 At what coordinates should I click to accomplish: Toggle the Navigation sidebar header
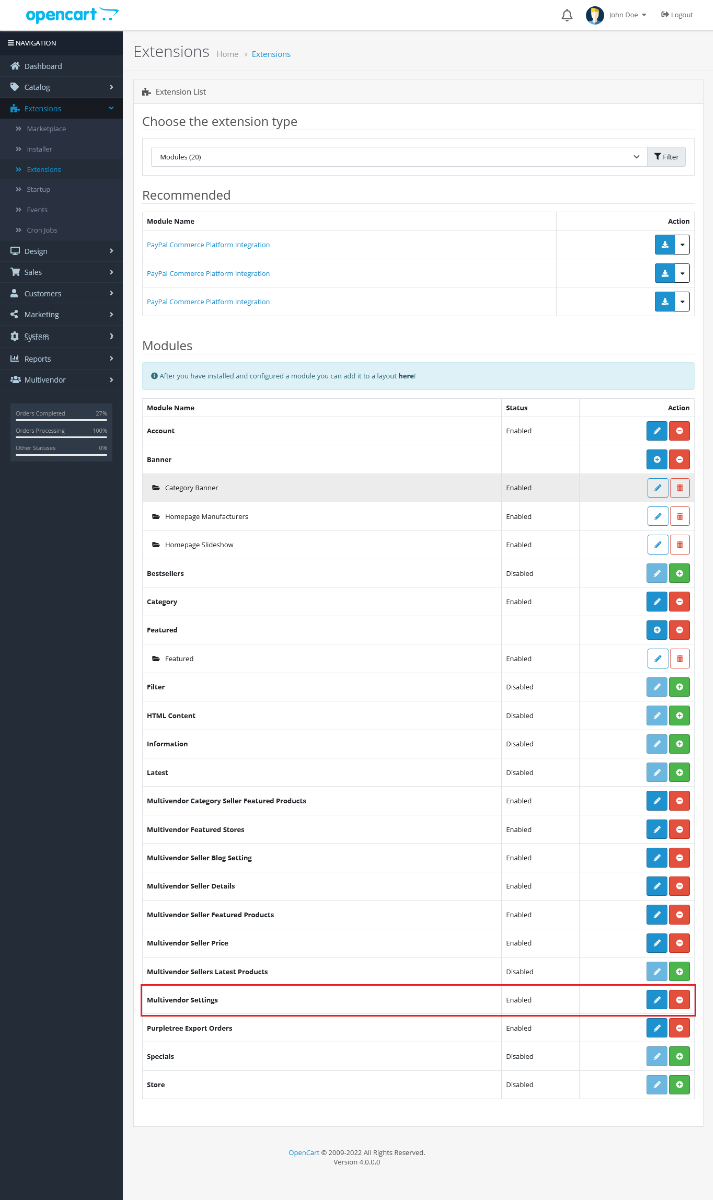coord(61,43)
